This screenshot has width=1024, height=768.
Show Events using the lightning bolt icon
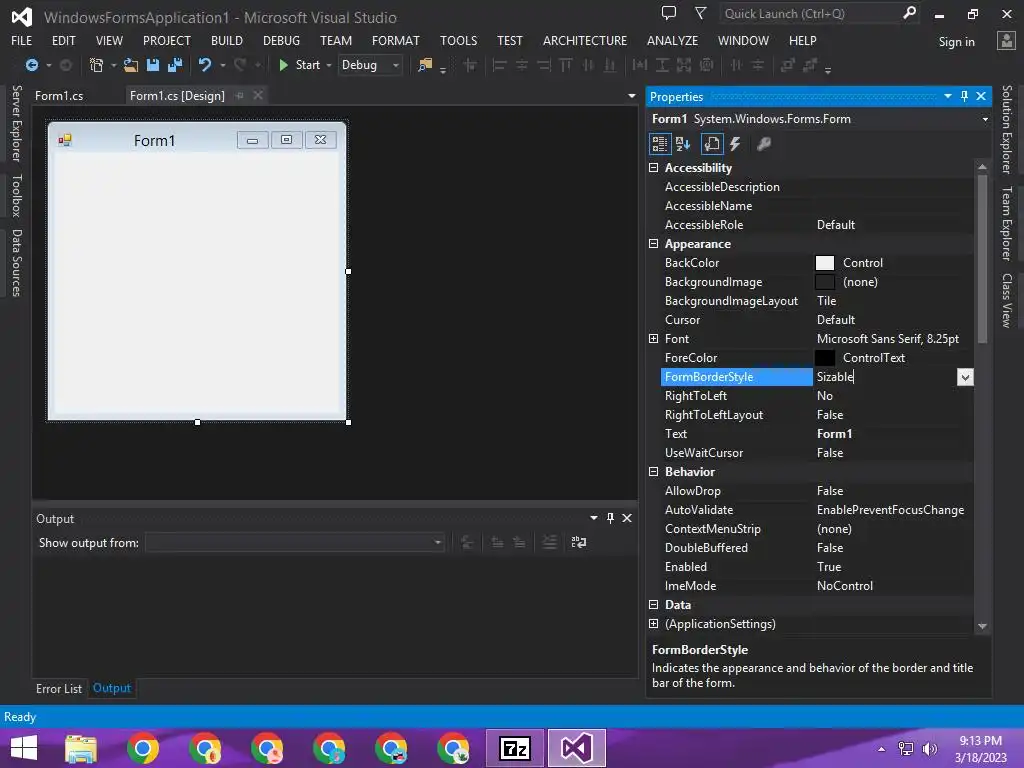pos(735,144)
